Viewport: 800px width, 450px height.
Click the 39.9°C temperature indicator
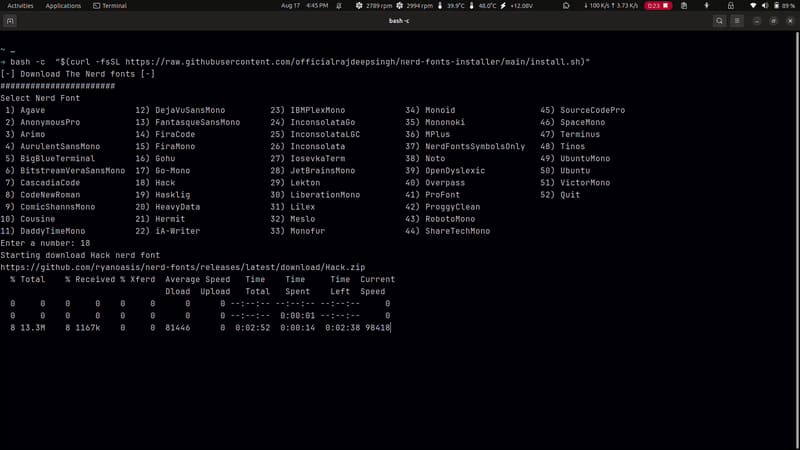tap(452, 6)
